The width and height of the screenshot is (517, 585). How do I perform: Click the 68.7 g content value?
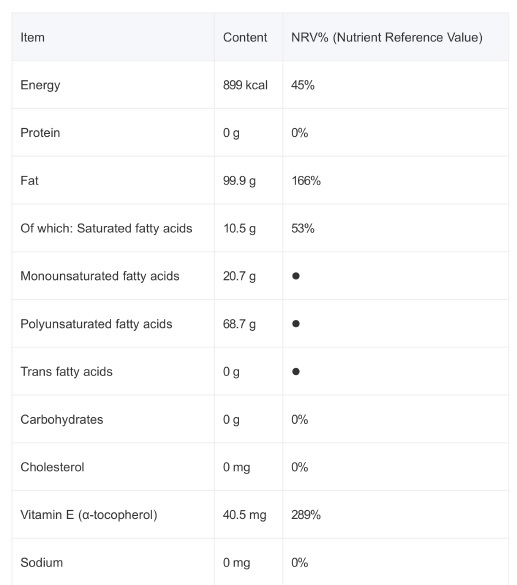click(x=239, y=324)
